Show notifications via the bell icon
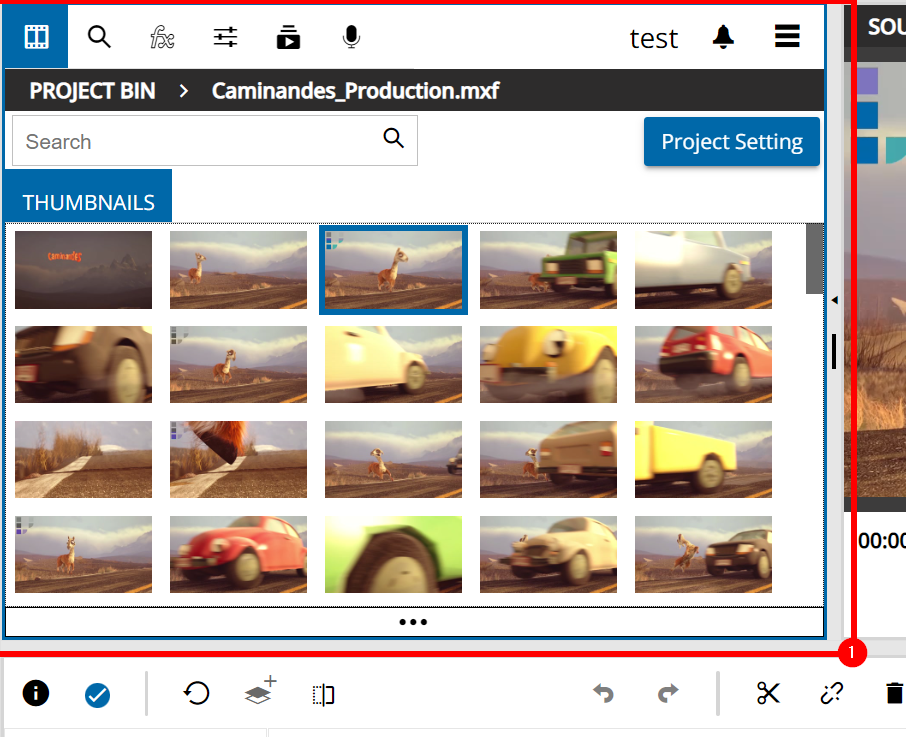Image resolution: width=906 pixels, height=737 pixels. tap(723, 37)
